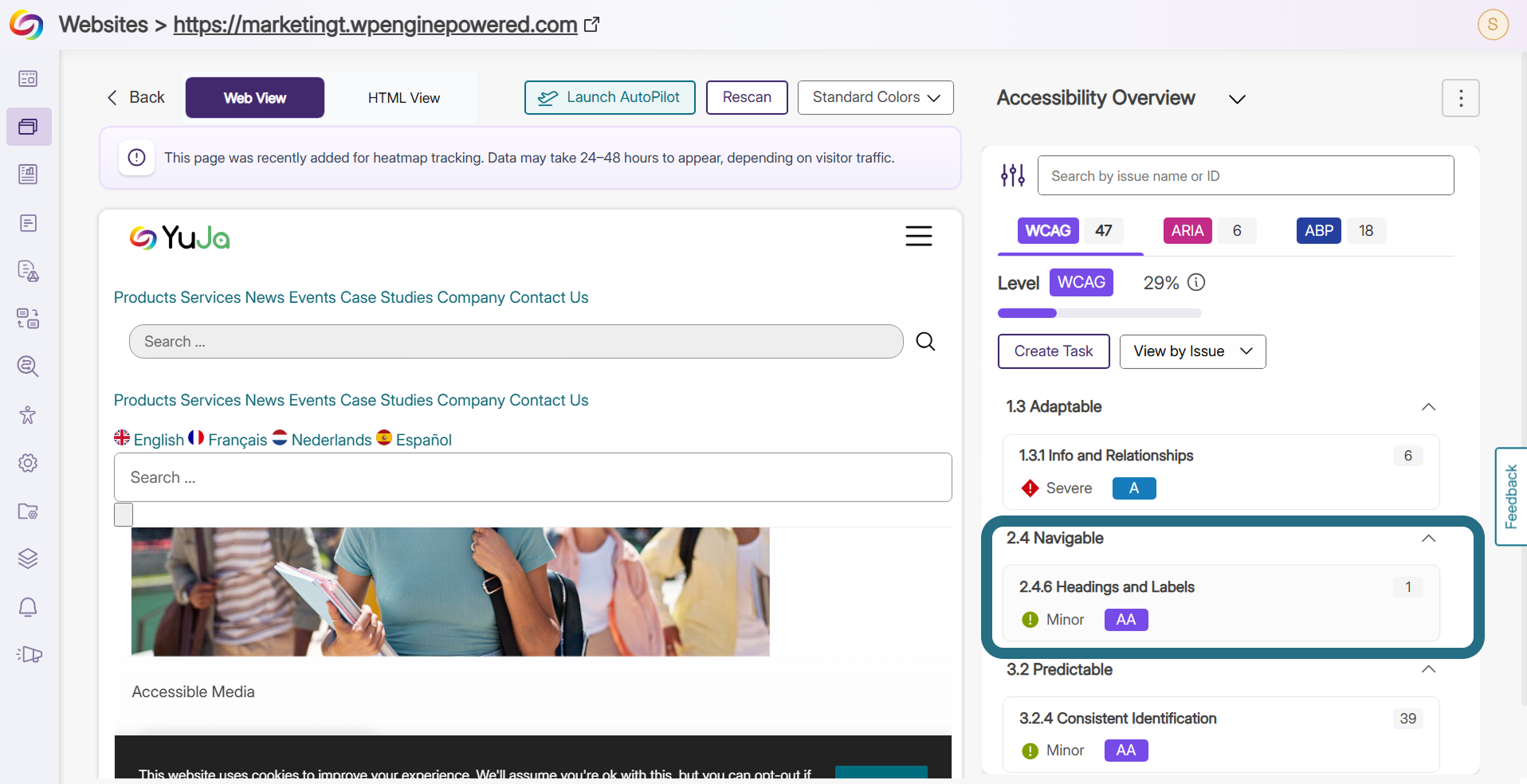
Task: Open the settings gear sidebar icon
Action: (28, 463)
